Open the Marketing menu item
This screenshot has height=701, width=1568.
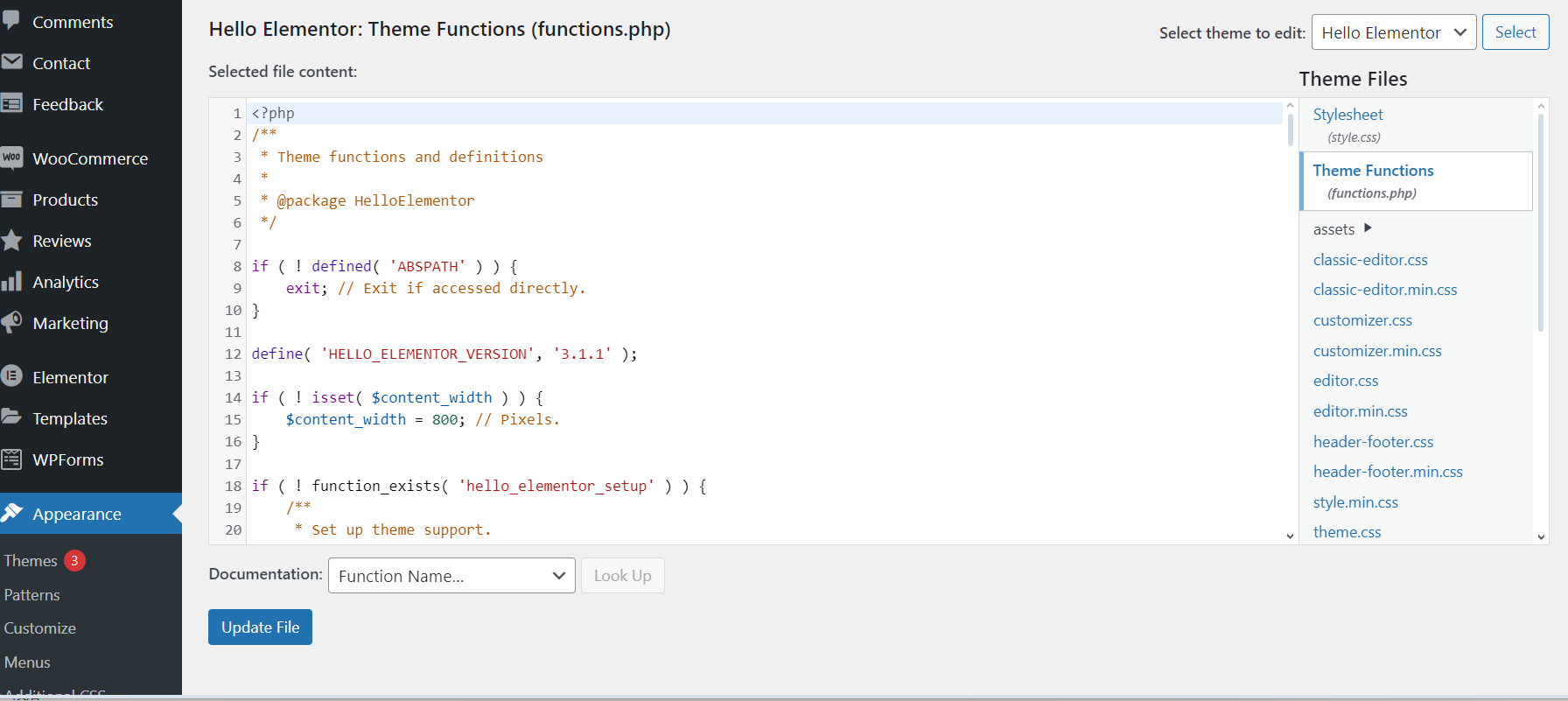[70, 323]
